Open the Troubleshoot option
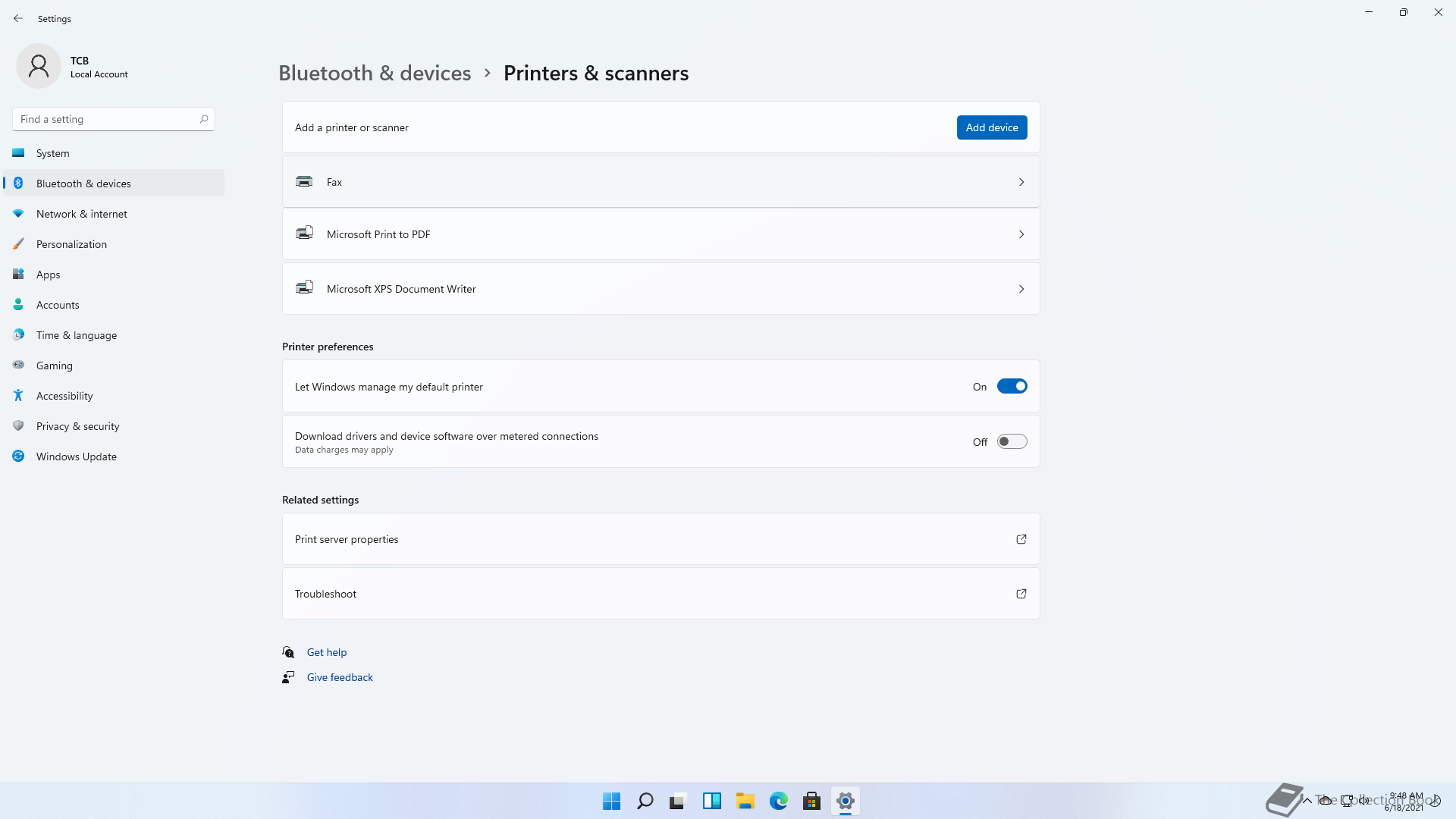 pyautogui.click(x=661, y=594)
